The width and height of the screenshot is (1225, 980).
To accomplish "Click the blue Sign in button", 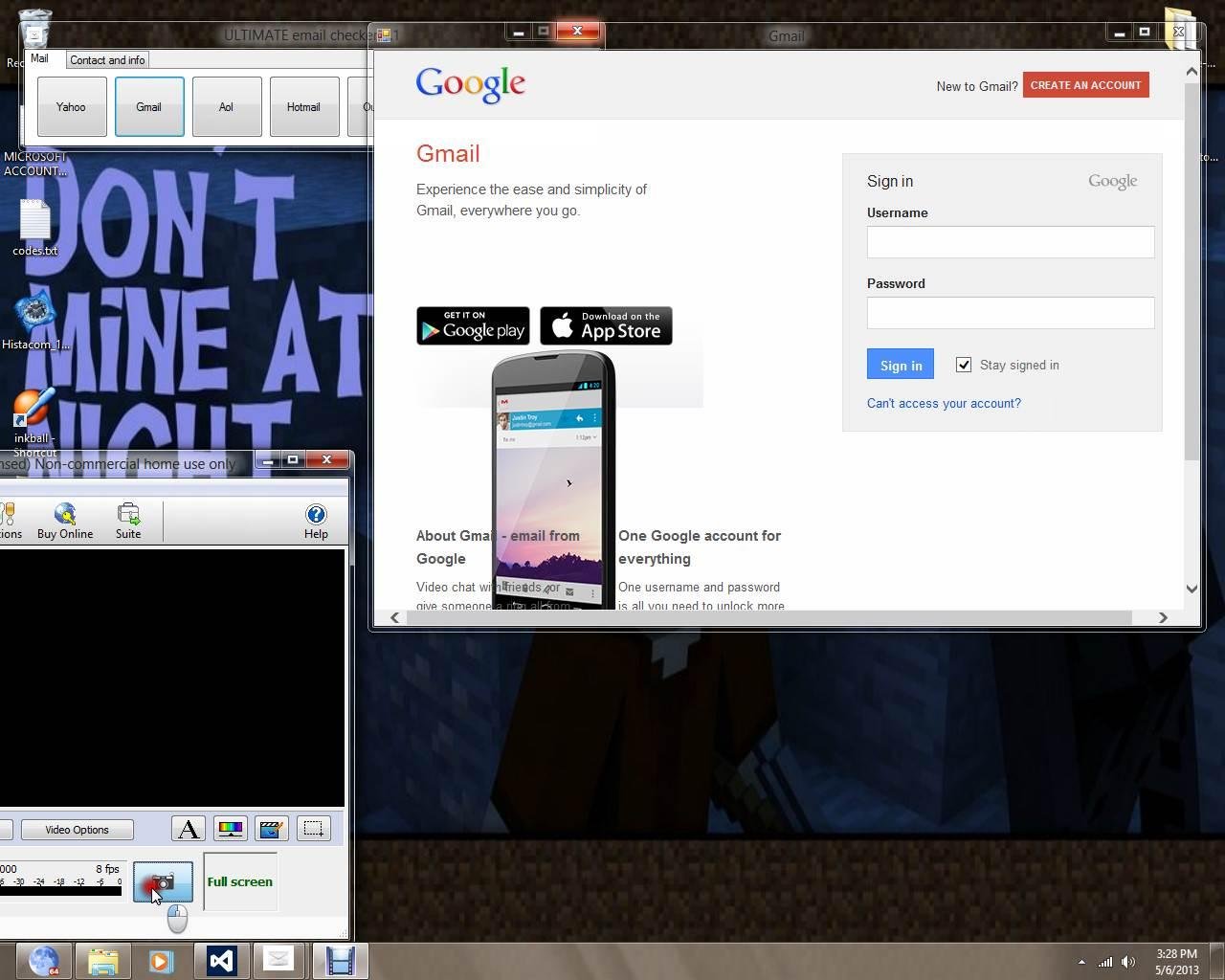I will (901, 365).
